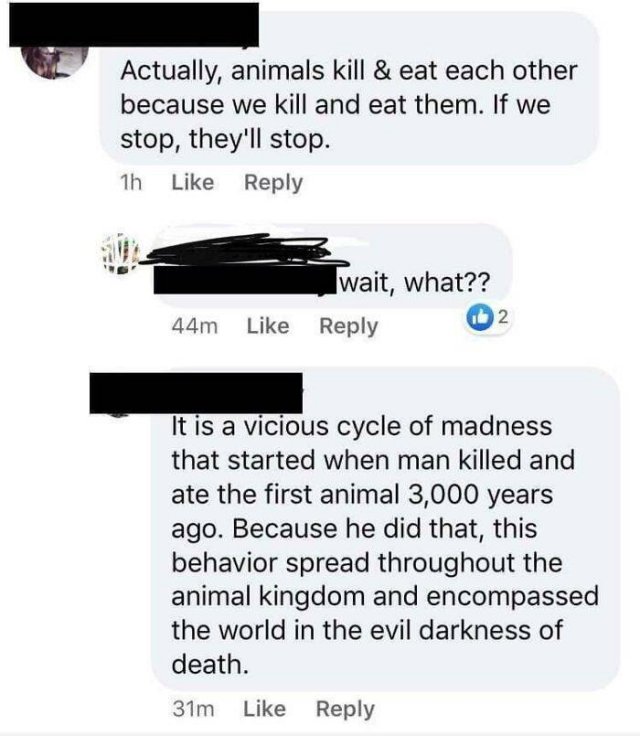Like the "vicious cycle of madness" comment
The image size is (640, 736).
[x=265, y=709]
